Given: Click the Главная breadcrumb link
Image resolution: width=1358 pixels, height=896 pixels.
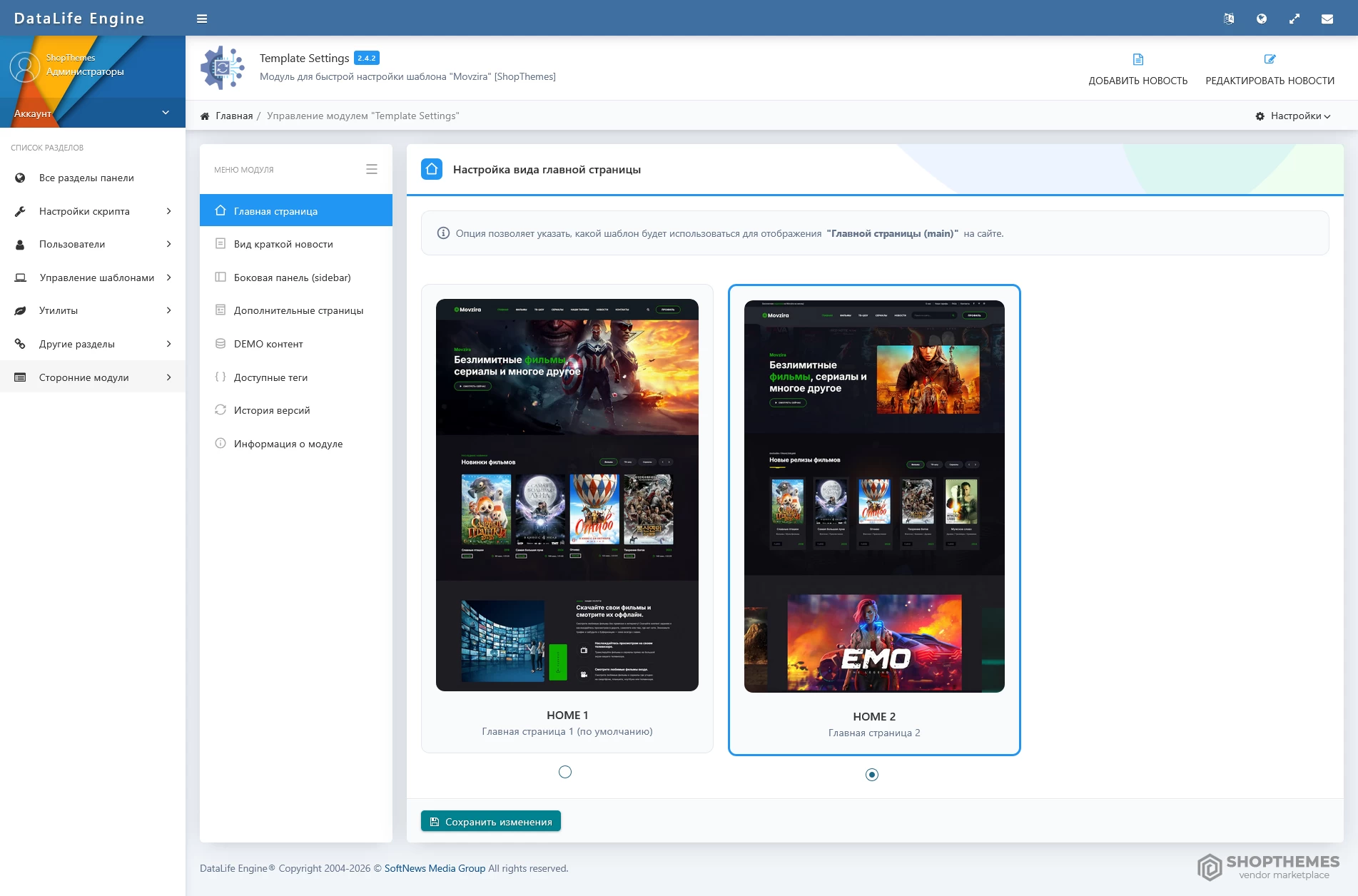Looking at the screenshot, I should point(234,116).
